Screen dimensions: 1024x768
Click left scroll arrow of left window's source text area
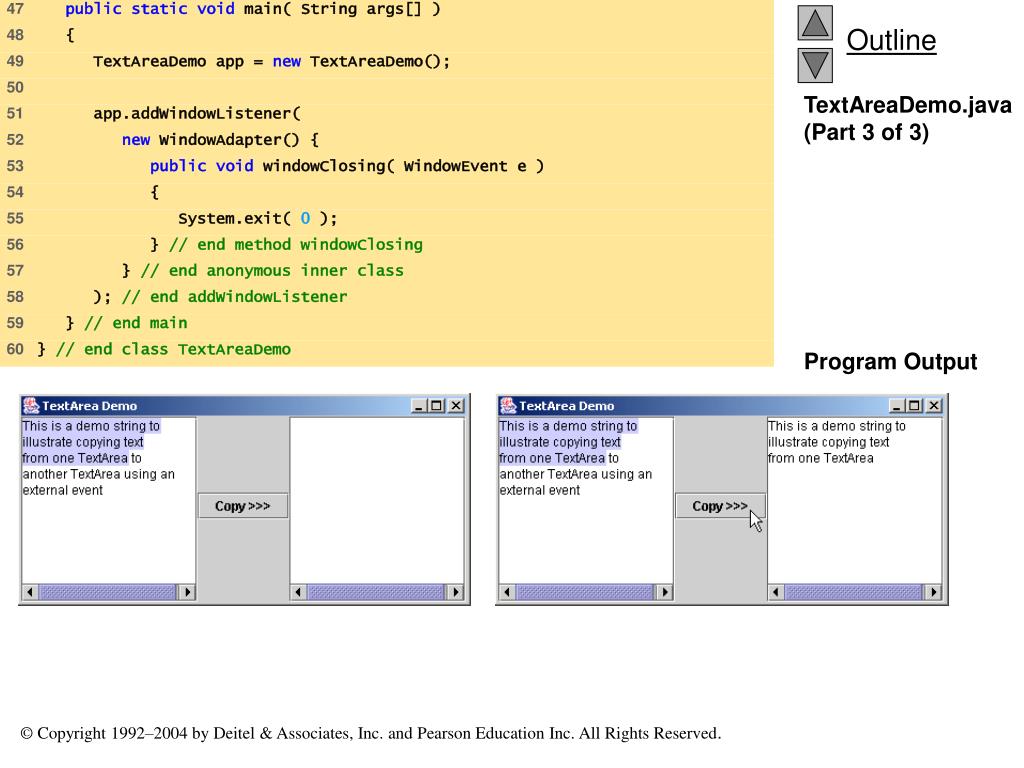30,592
